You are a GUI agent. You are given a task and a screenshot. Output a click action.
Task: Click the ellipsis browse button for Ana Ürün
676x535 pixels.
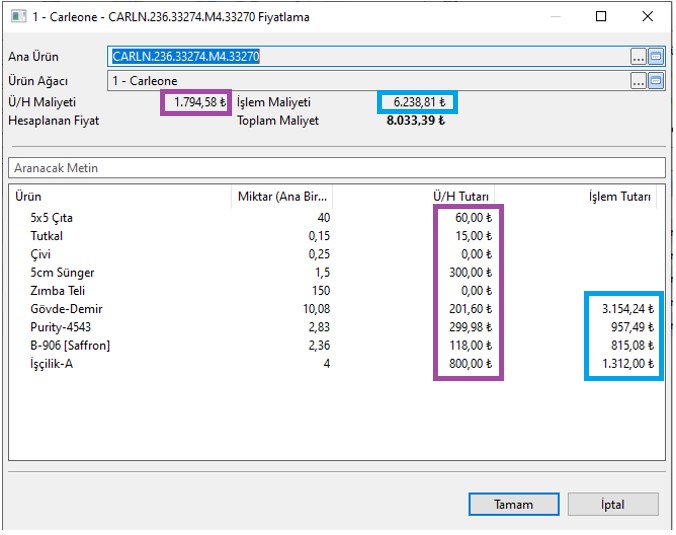point(638,57)
